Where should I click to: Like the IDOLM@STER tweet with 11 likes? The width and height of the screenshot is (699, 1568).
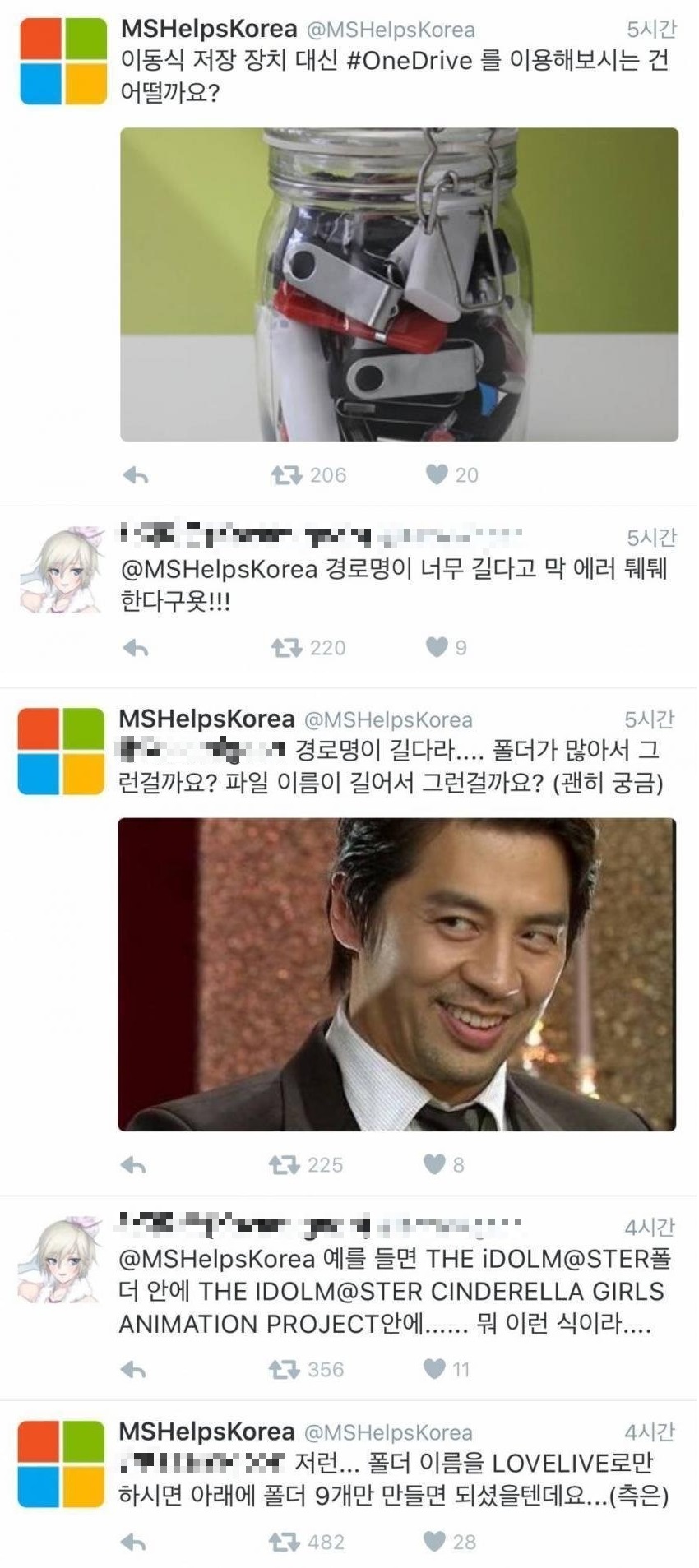click(434, 1369)
